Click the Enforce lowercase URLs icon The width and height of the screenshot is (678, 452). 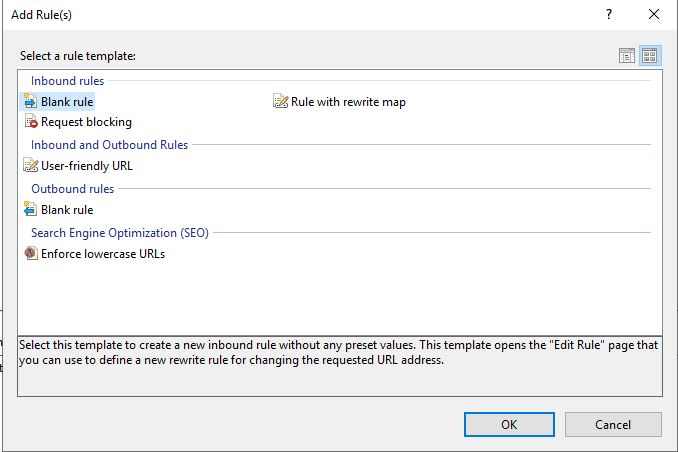(x=30, y=254)
